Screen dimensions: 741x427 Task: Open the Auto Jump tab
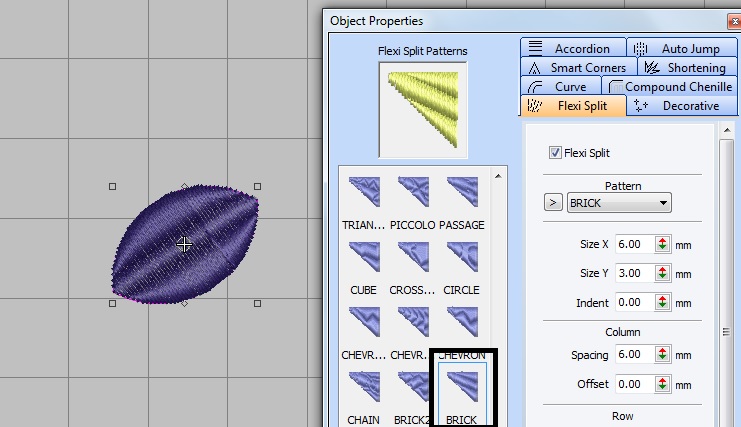(681, 48)
